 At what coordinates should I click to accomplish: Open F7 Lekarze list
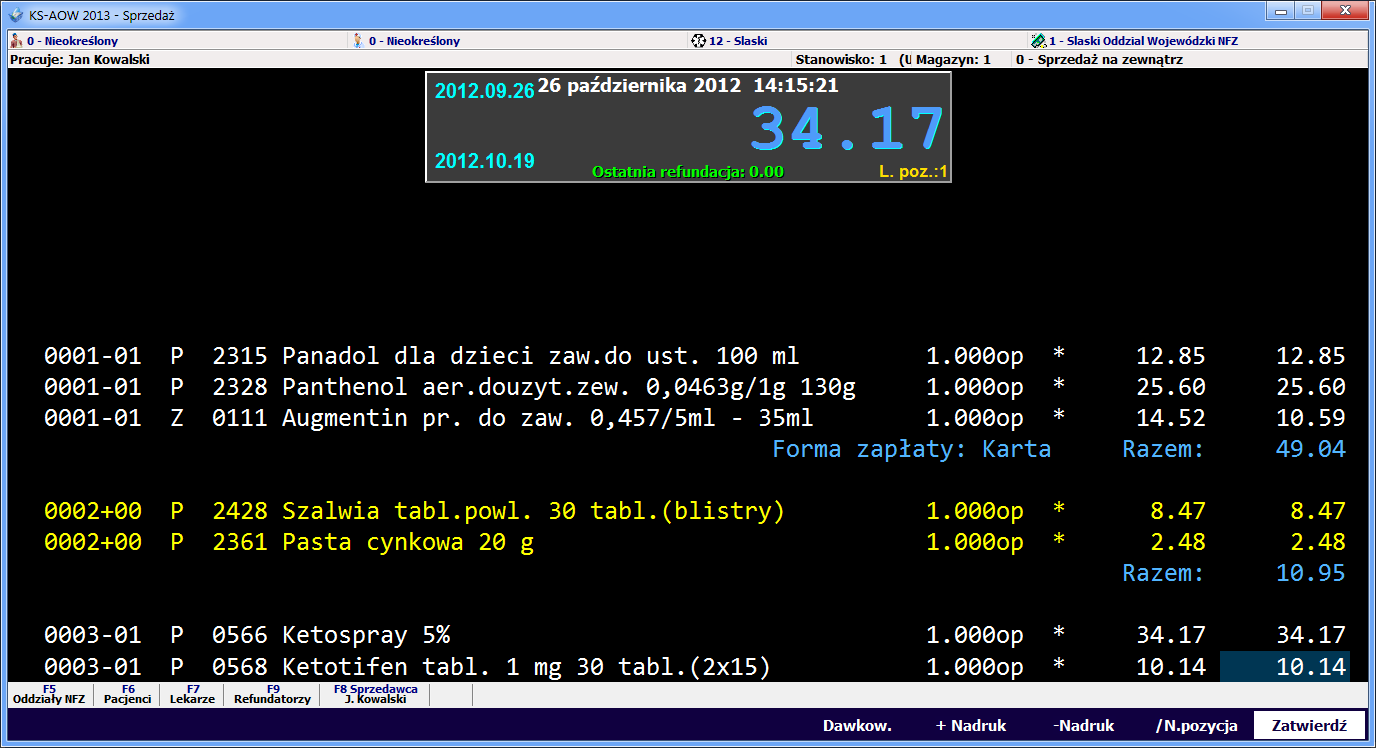coord(192,695)
